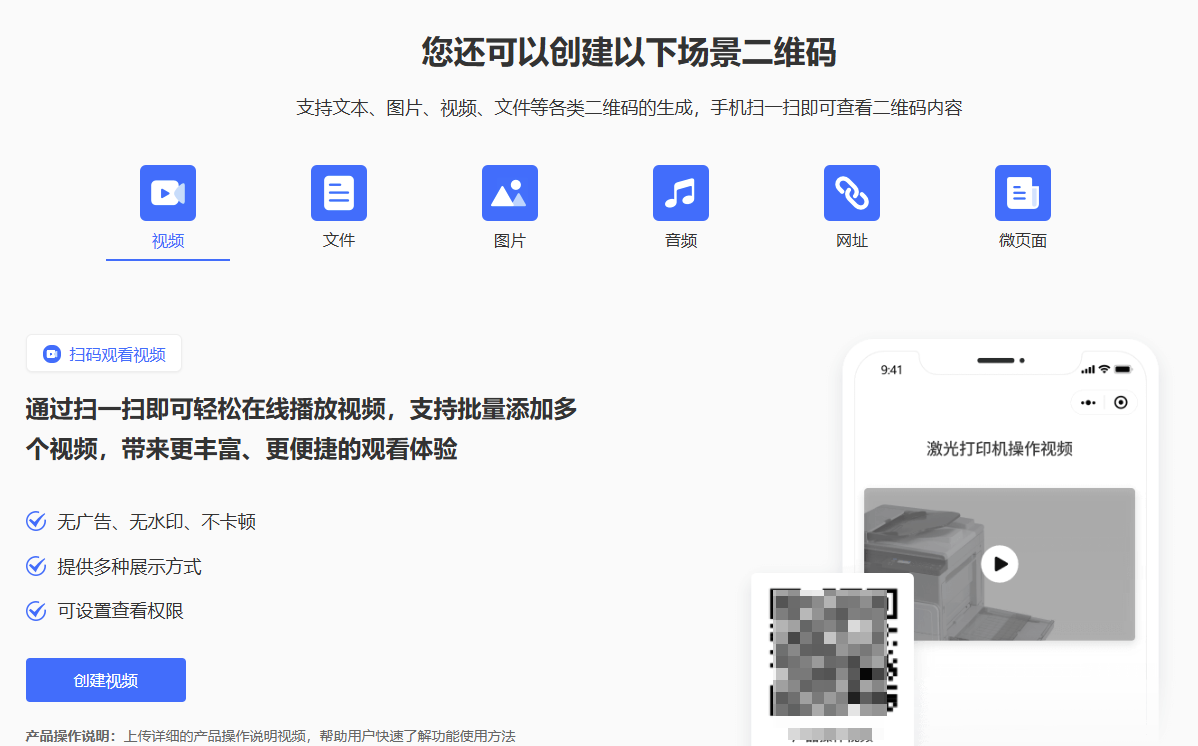Screen dimensions: 1198x746
Task: Click the 扫码观看视频 tag button
Action: pos(104,354)
